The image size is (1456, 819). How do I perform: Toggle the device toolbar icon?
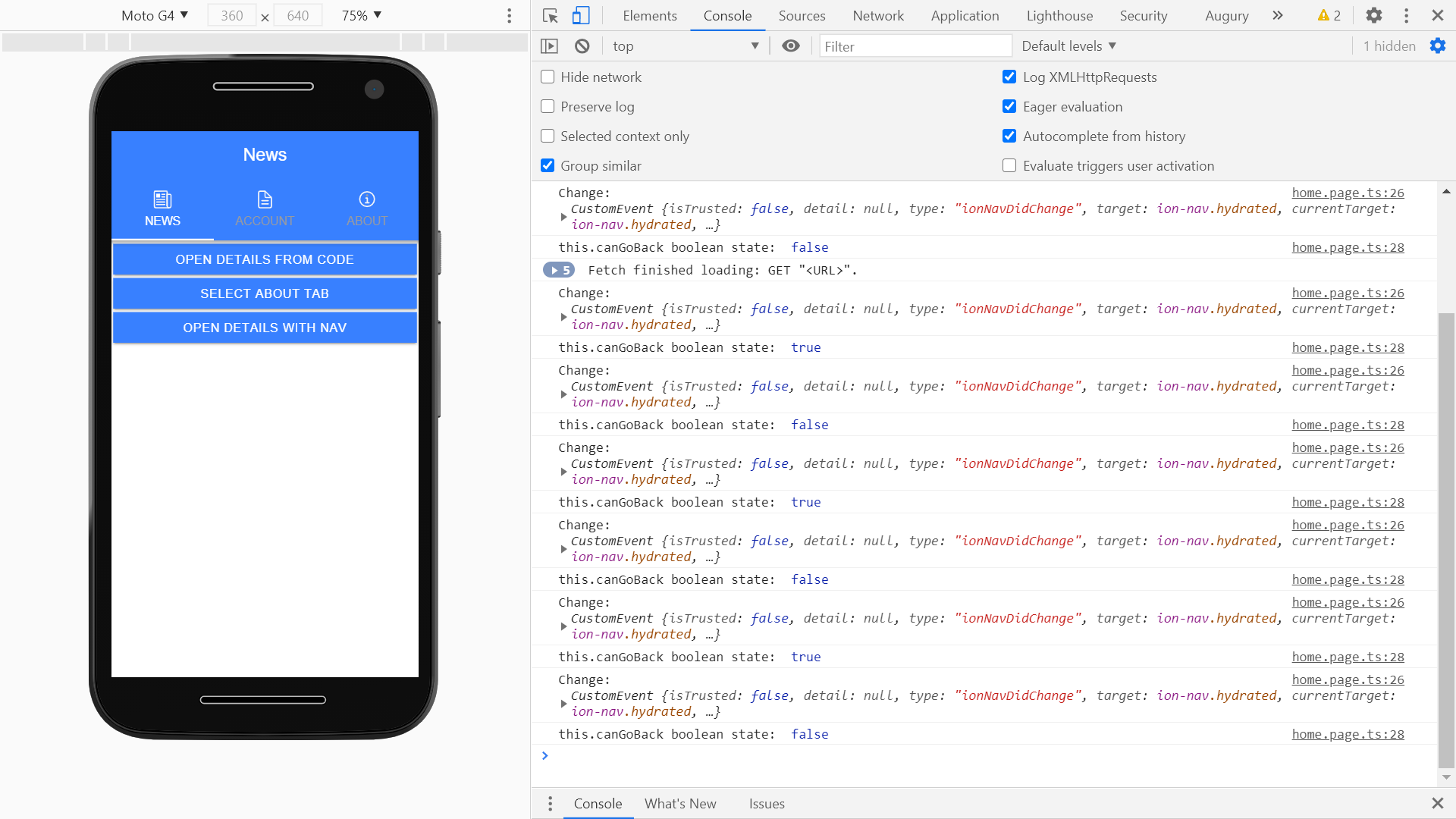point(581,15)
